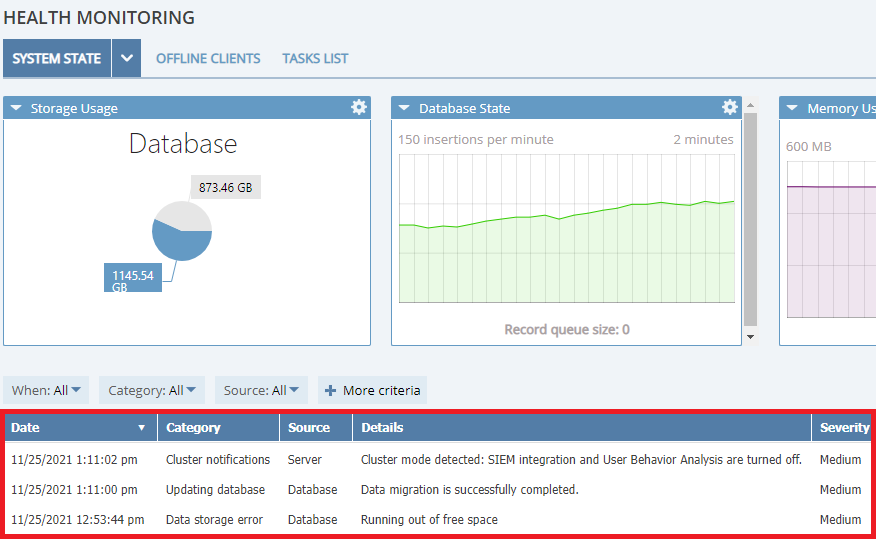
Task: Open the Category filter dropdown
Action: [154, 391]
